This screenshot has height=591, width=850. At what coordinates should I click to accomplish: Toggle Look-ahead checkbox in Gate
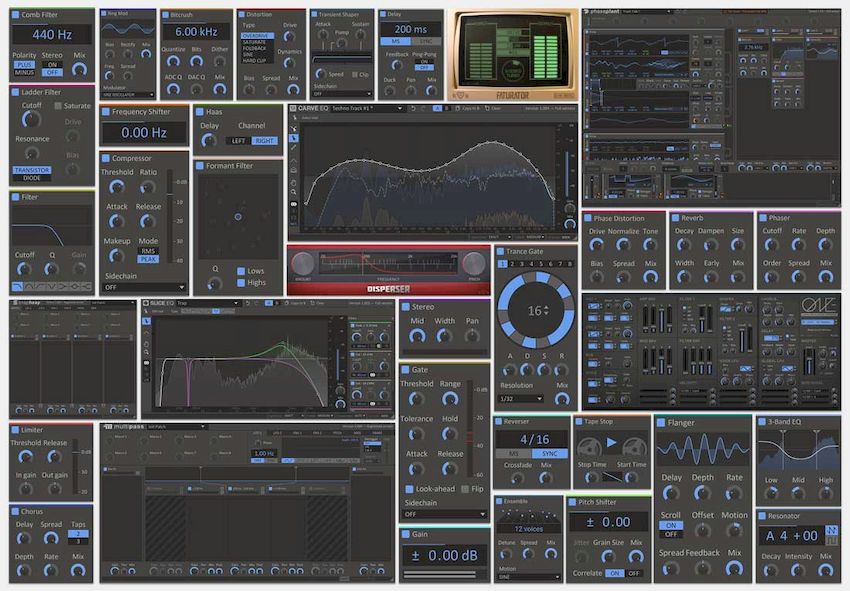[x=409, y=489]
